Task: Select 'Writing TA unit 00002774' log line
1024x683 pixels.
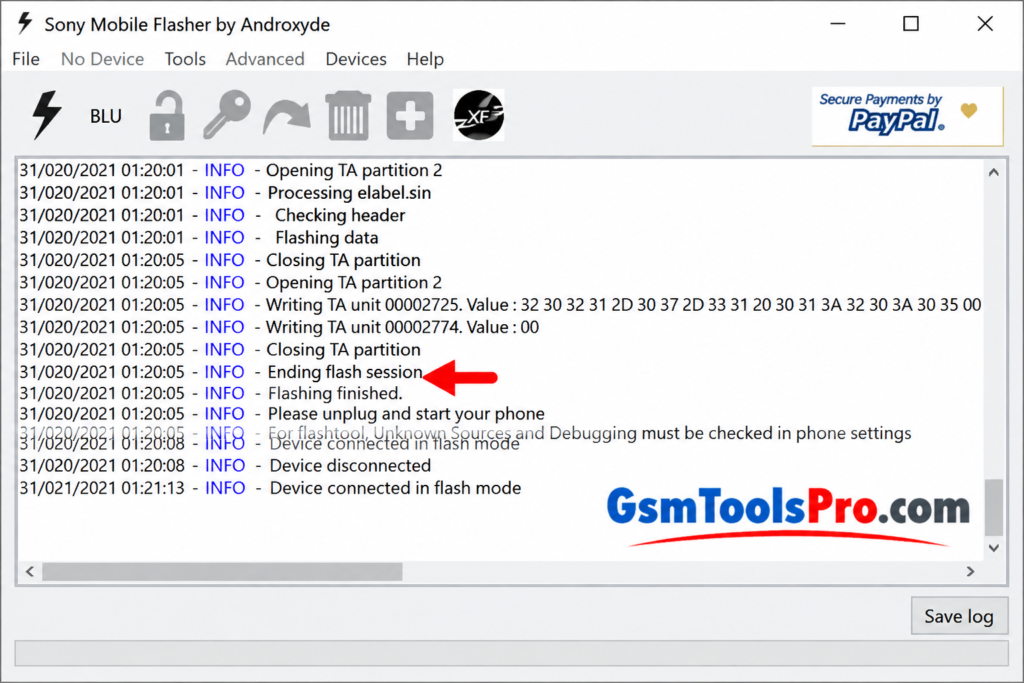Action: point(279,327)
